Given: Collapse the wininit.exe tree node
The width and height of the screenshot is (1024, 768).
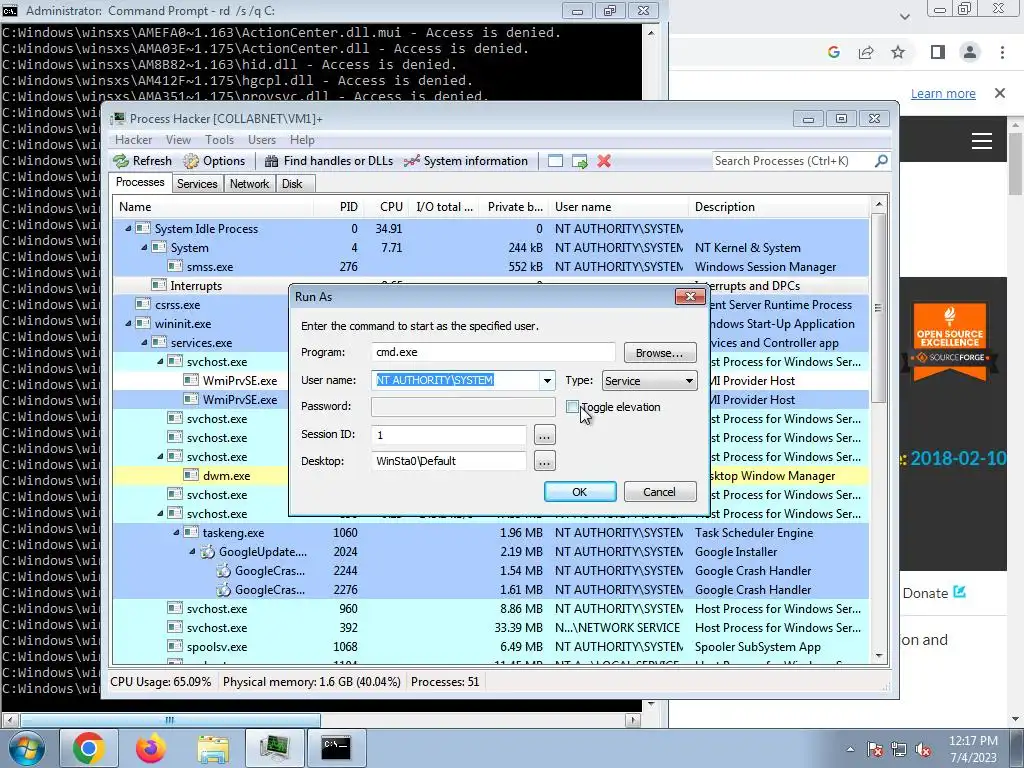Looking at the screenshot, I should (128, 323).
